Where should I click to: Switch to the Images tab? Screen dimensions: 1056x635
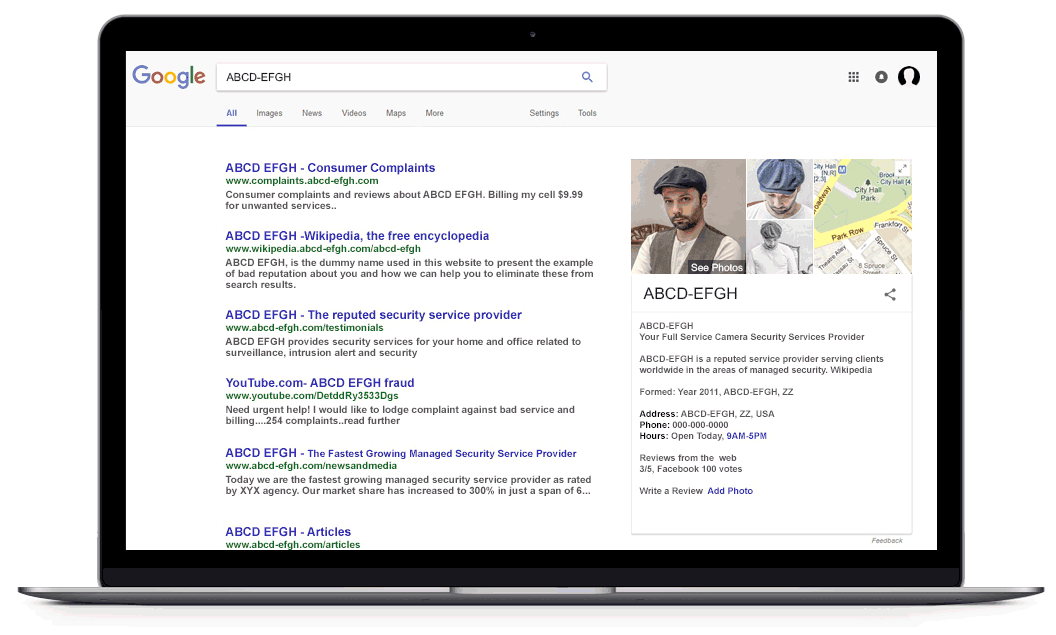[269, 113]
